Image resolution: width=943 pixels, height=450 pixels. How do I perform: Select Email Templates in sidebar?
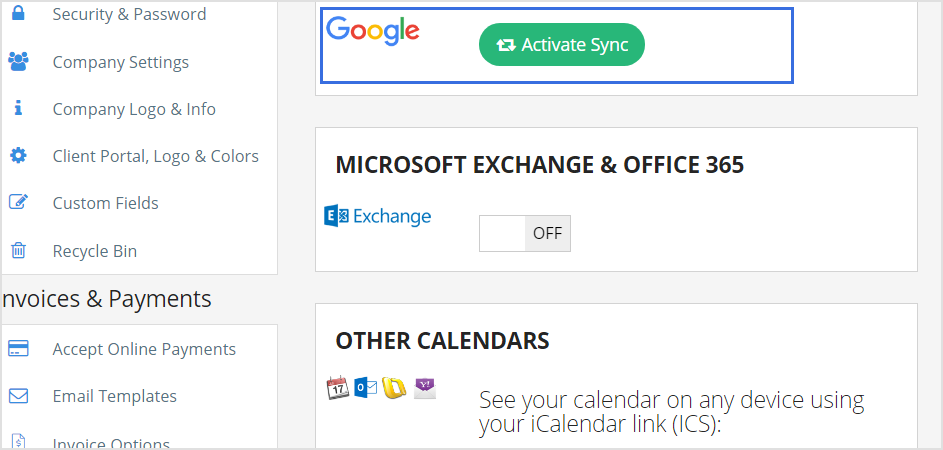[x=114, y=396]
